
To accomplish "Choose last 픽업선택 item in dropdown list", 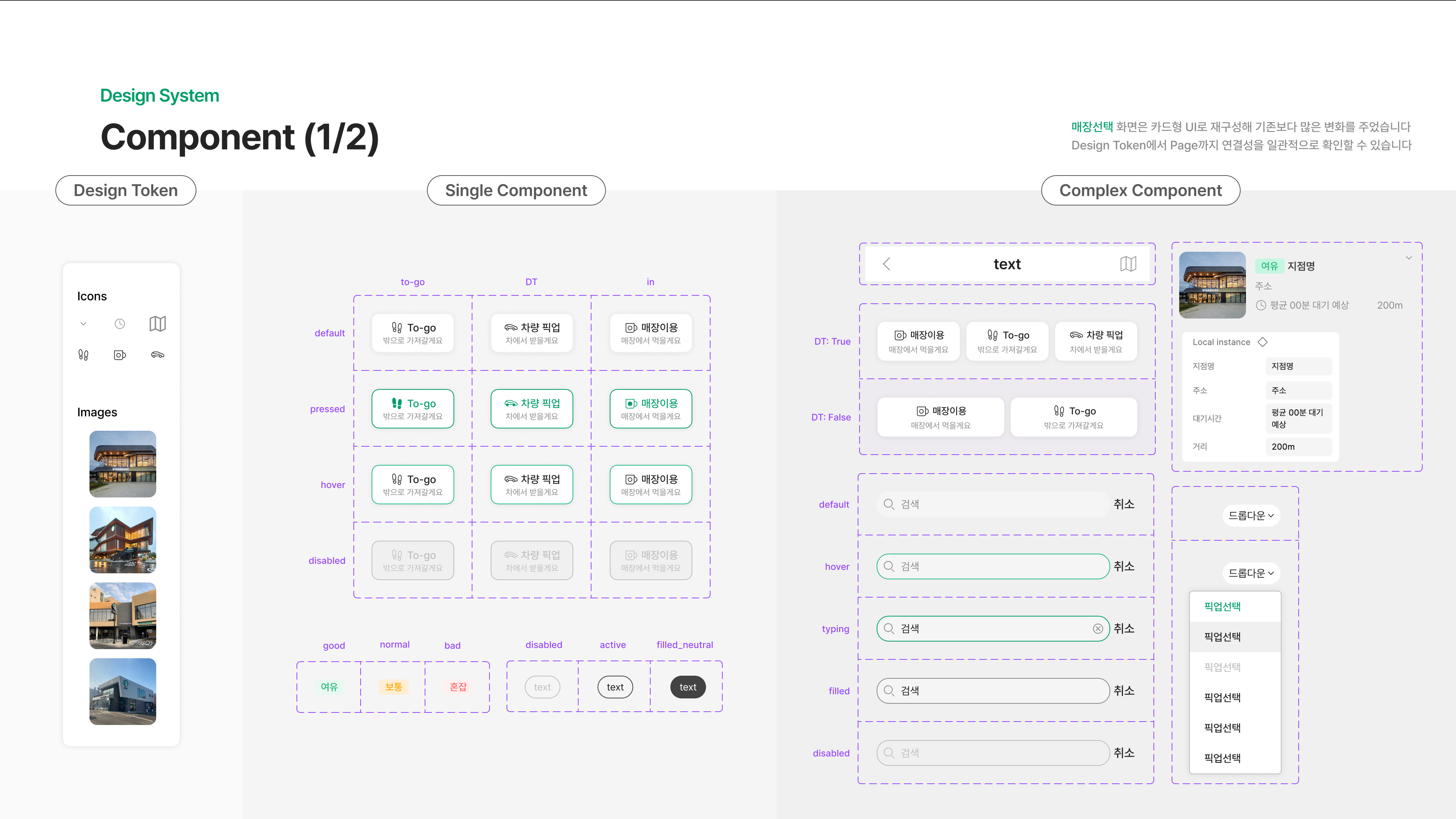I will (1222, 758).
